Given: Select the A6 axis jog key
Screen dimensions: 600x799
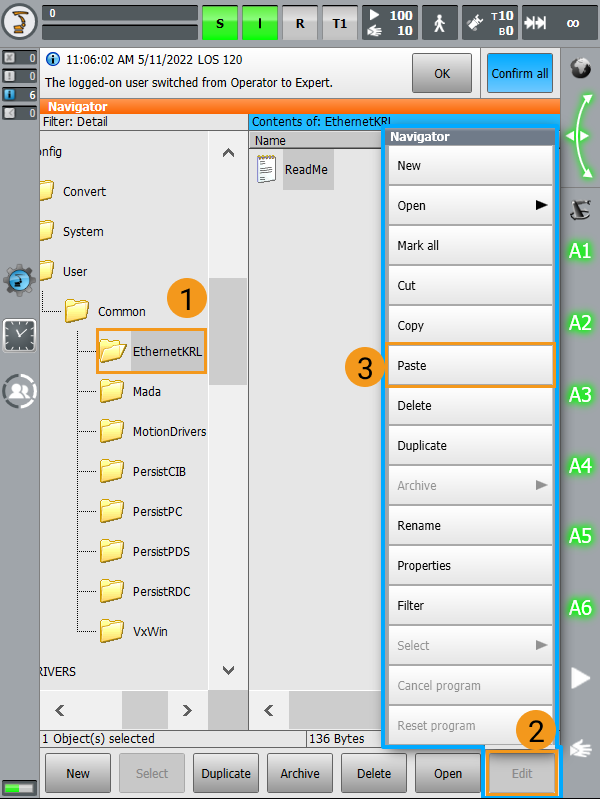Looking at the screenshot, I should tap(580, 607).
